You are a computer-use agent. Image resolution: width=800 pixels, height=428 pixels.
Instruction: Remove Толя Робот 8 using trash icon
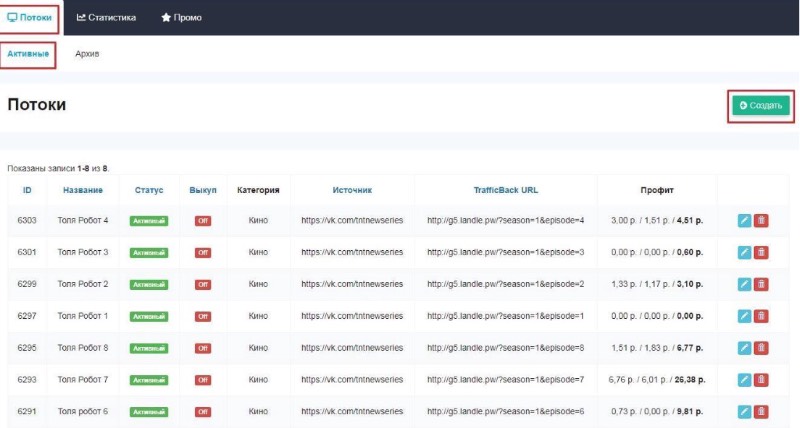click(761, 348)
